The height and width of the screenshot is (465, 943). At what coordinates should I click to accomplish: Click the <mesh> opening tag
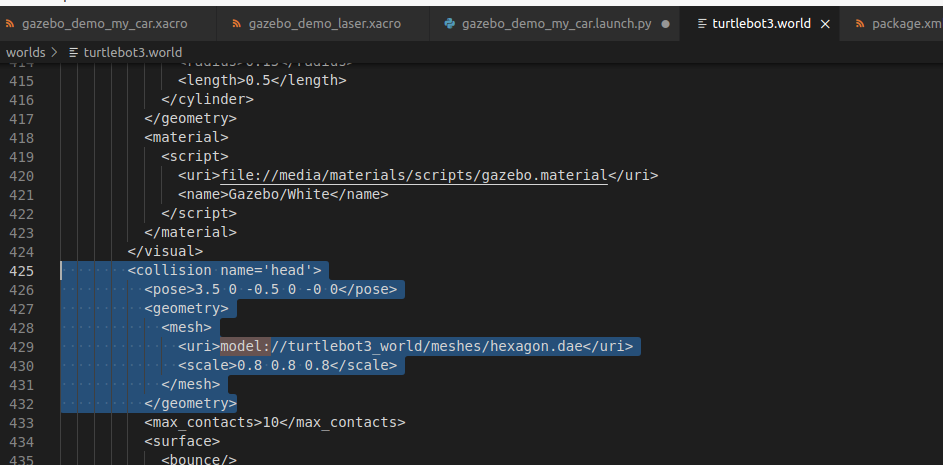pos(186,328)
